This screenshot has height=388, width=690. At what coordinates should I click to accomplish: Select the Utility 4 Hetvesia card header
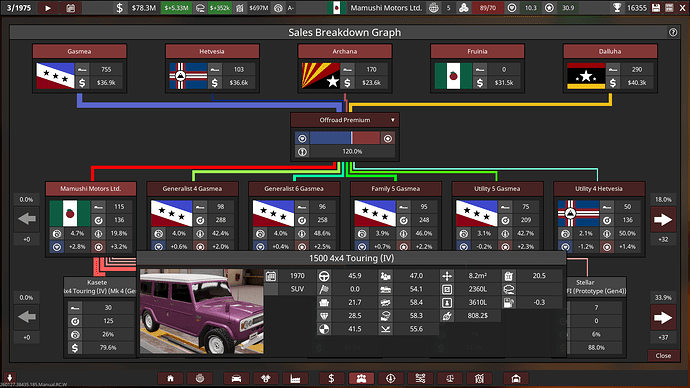coord(599,188)
